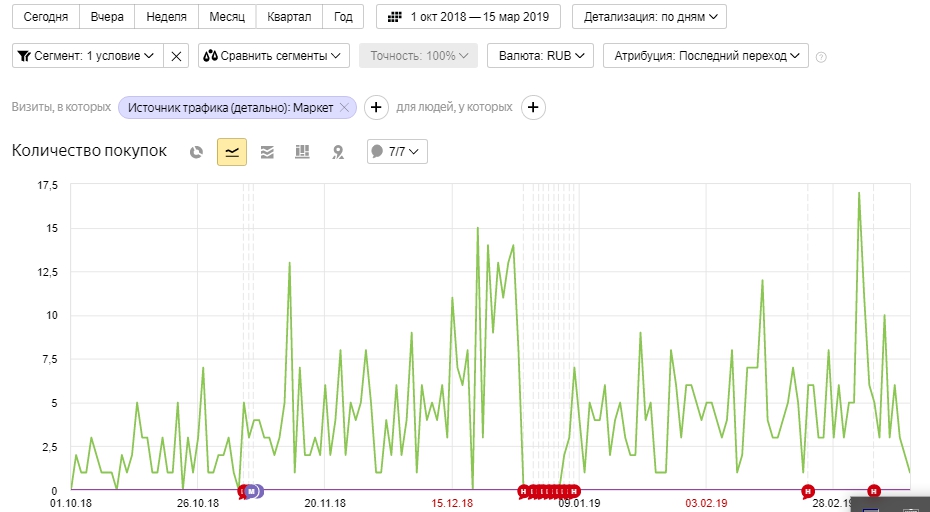The width and height of the screenshot is (930, 512).
Task: Click the attribution help question icon
Action: tap(821, 57)
